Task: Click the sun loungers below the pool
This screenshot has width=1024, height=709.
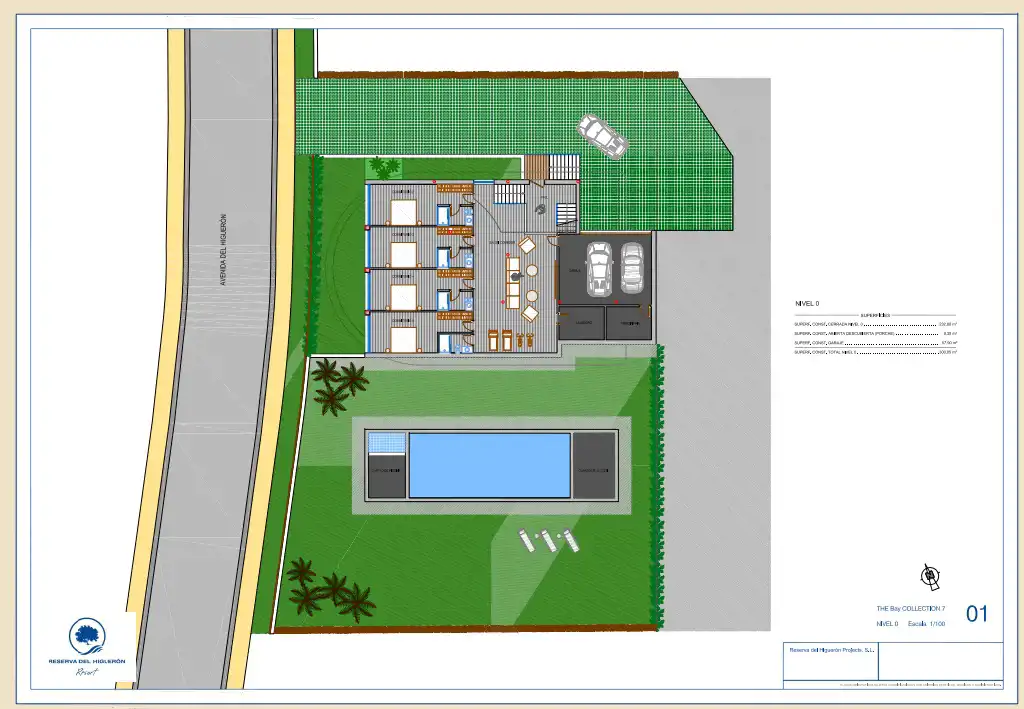Action: tap(546, 540)
